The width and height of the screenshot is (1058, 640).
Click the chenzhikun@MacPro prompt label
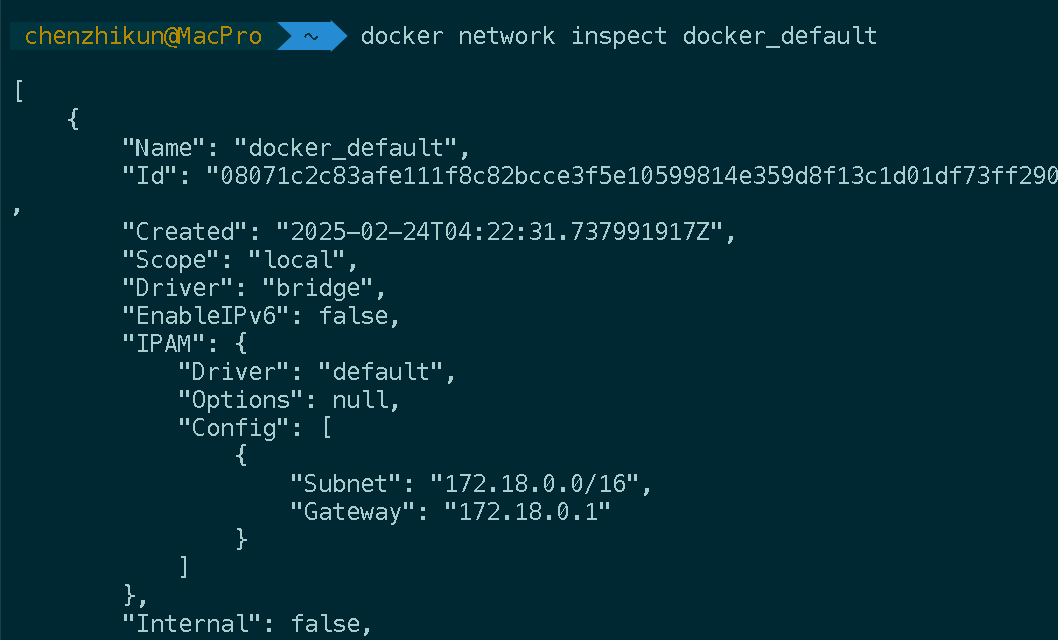(143, 36)
